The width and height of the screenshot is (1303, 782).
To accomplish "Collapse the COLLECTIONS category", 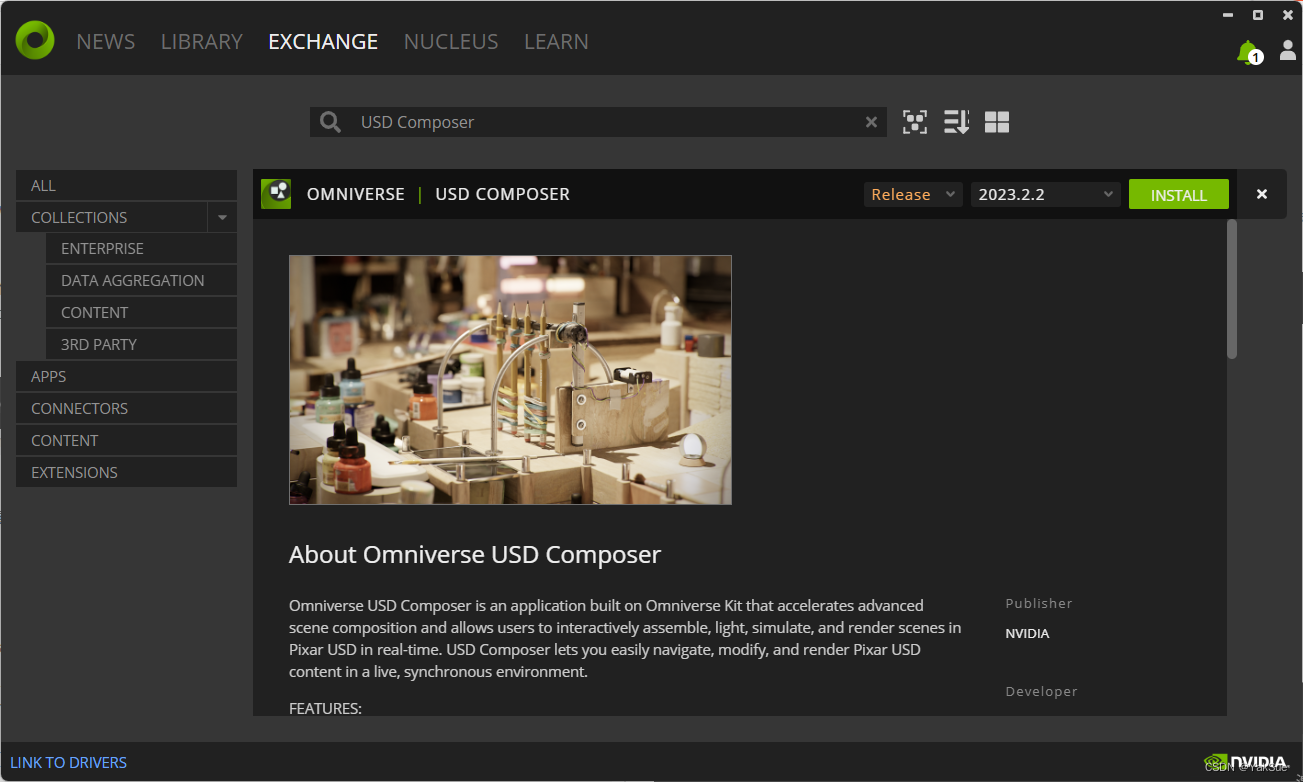I will 222,216.
